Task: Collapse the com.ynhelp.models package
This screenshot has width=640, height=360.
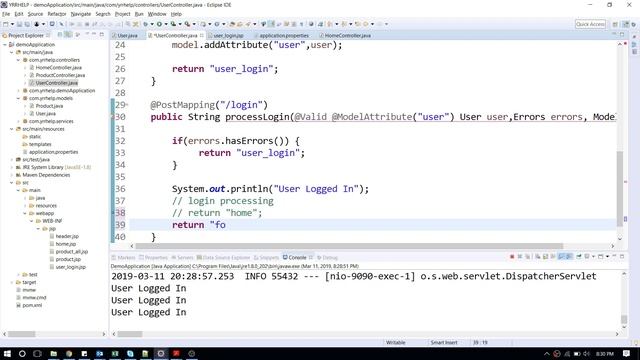Action: (x=18, y=98)
